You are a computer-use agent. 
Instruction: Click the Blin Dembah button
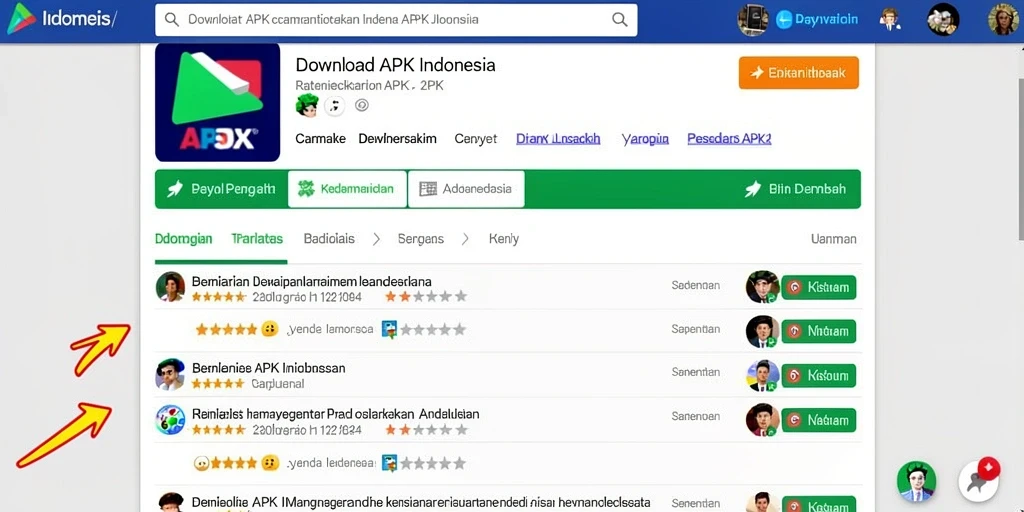[x=795, y=189]
